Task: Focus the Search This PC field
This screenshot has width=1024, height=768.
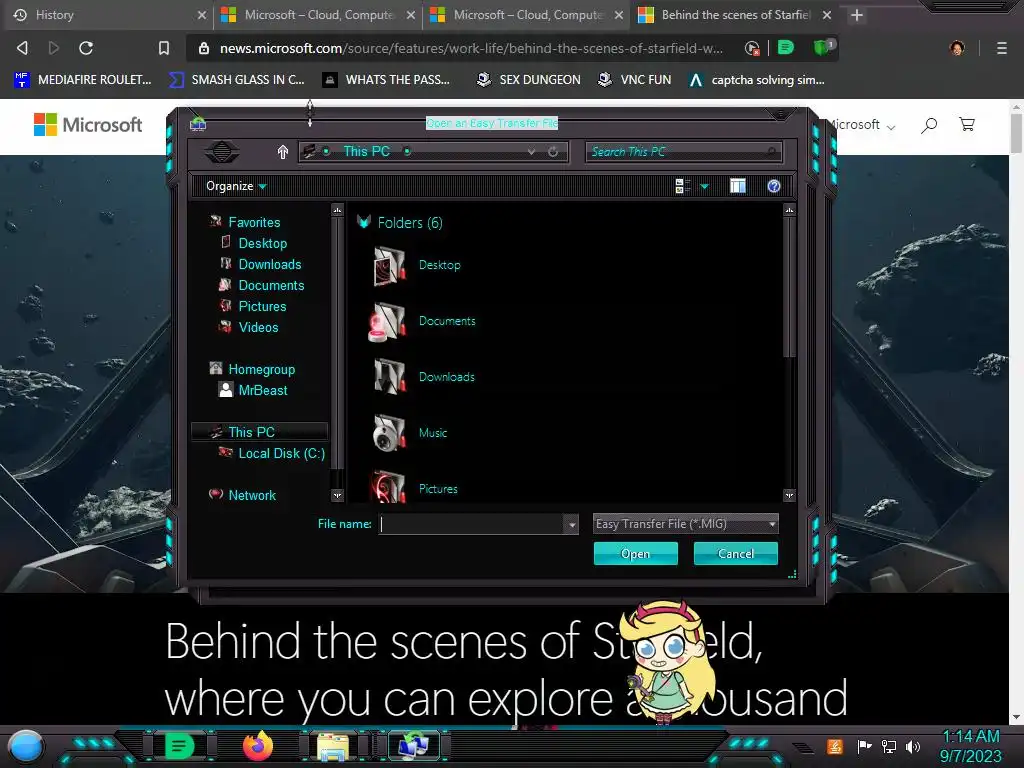Action: (x=683, y=152)
